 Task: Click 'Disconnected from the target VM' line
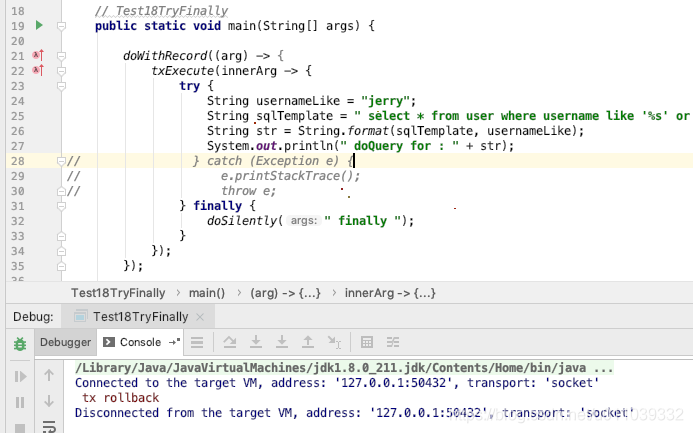(x=354, y=413)
